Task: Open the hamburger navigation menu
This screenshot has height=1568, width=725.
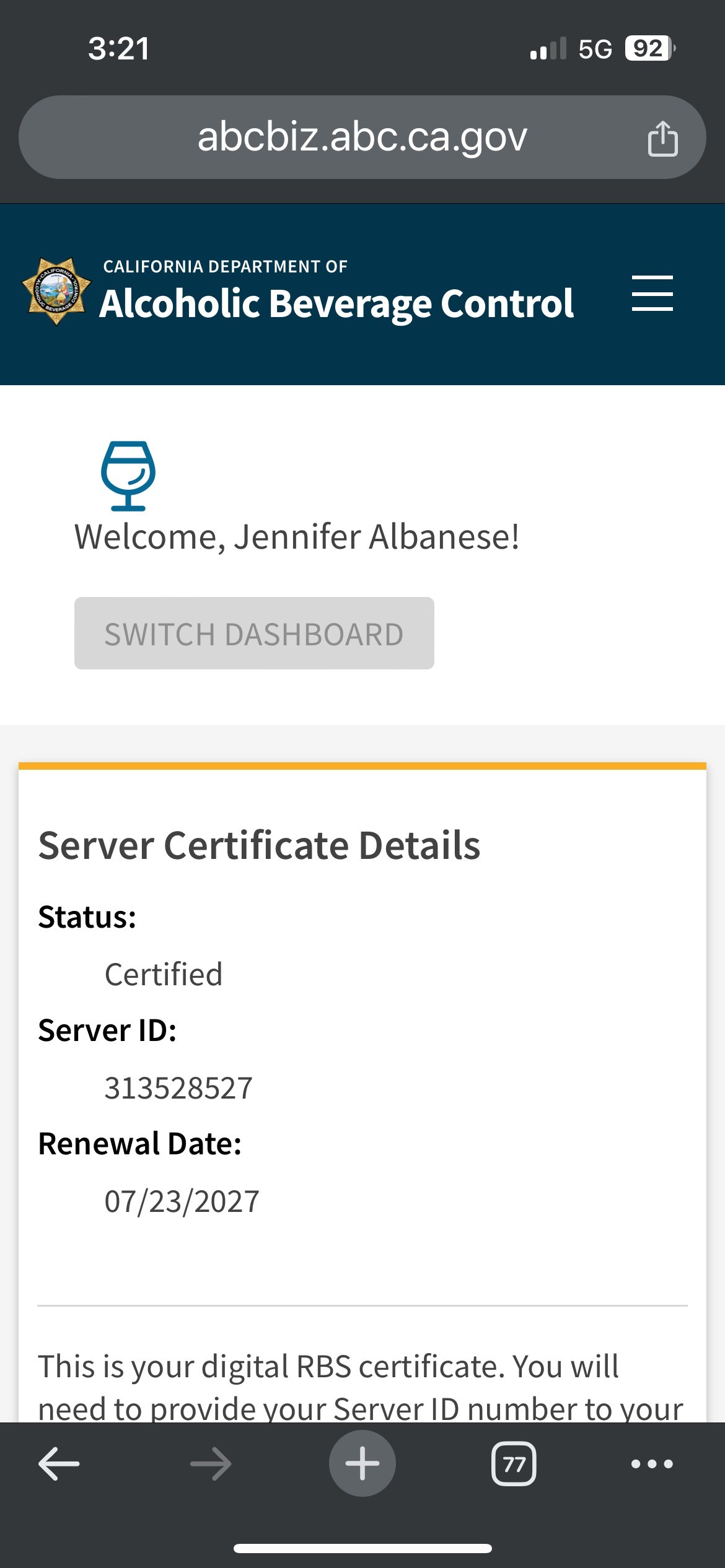Action: (652, 294)
